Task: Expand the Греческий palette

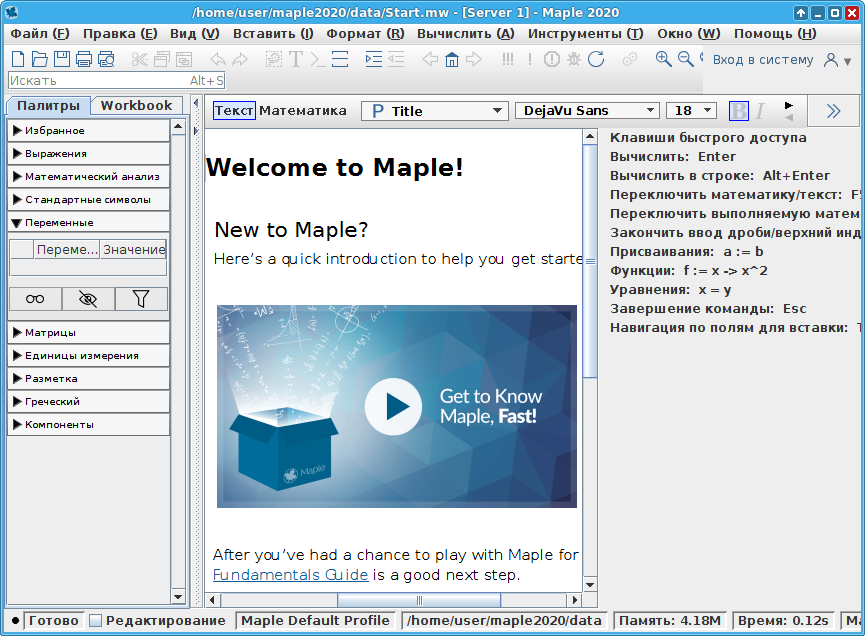Action: (88, 402)
